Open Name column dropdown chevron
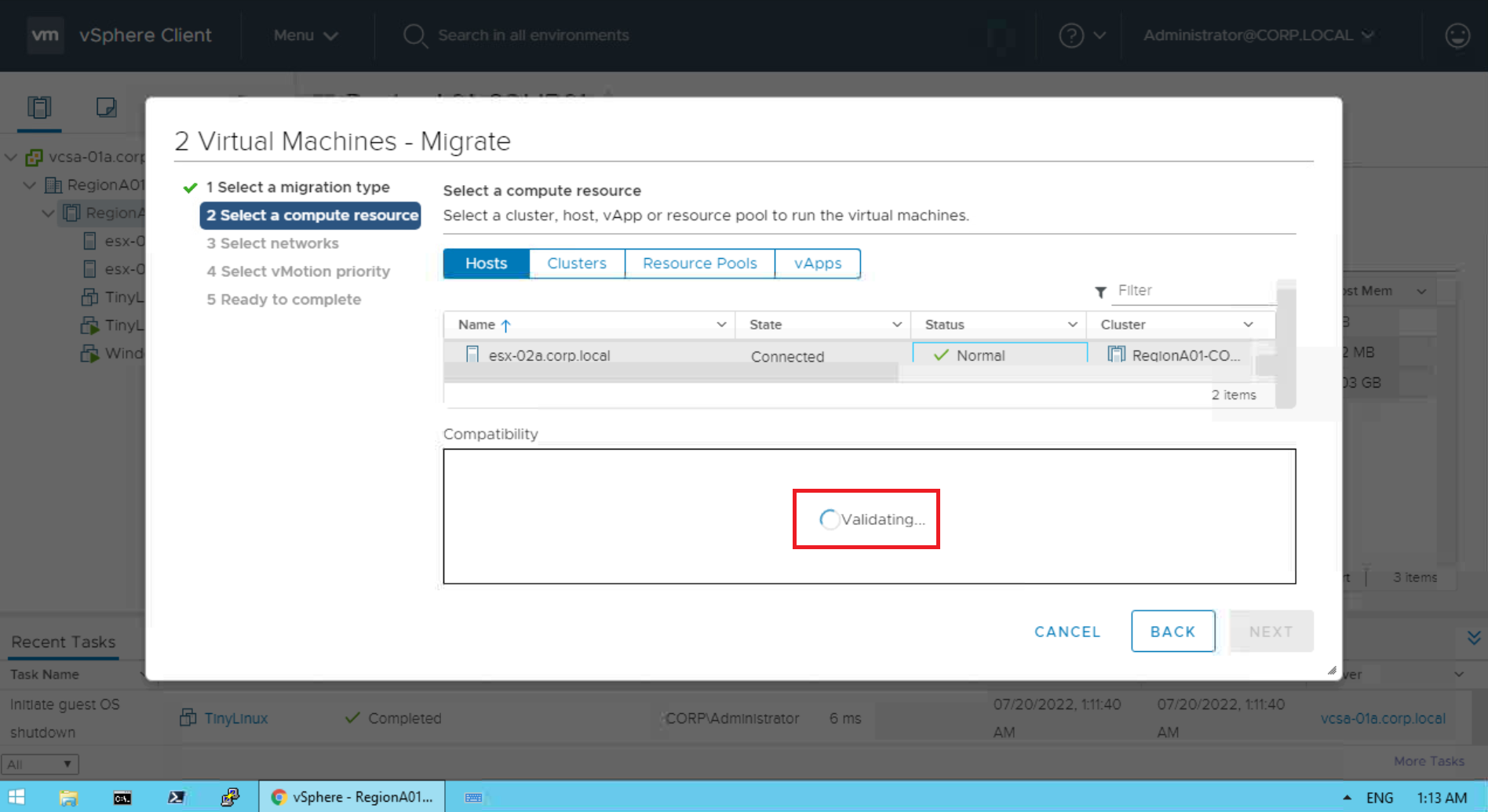 click(721, 325)
